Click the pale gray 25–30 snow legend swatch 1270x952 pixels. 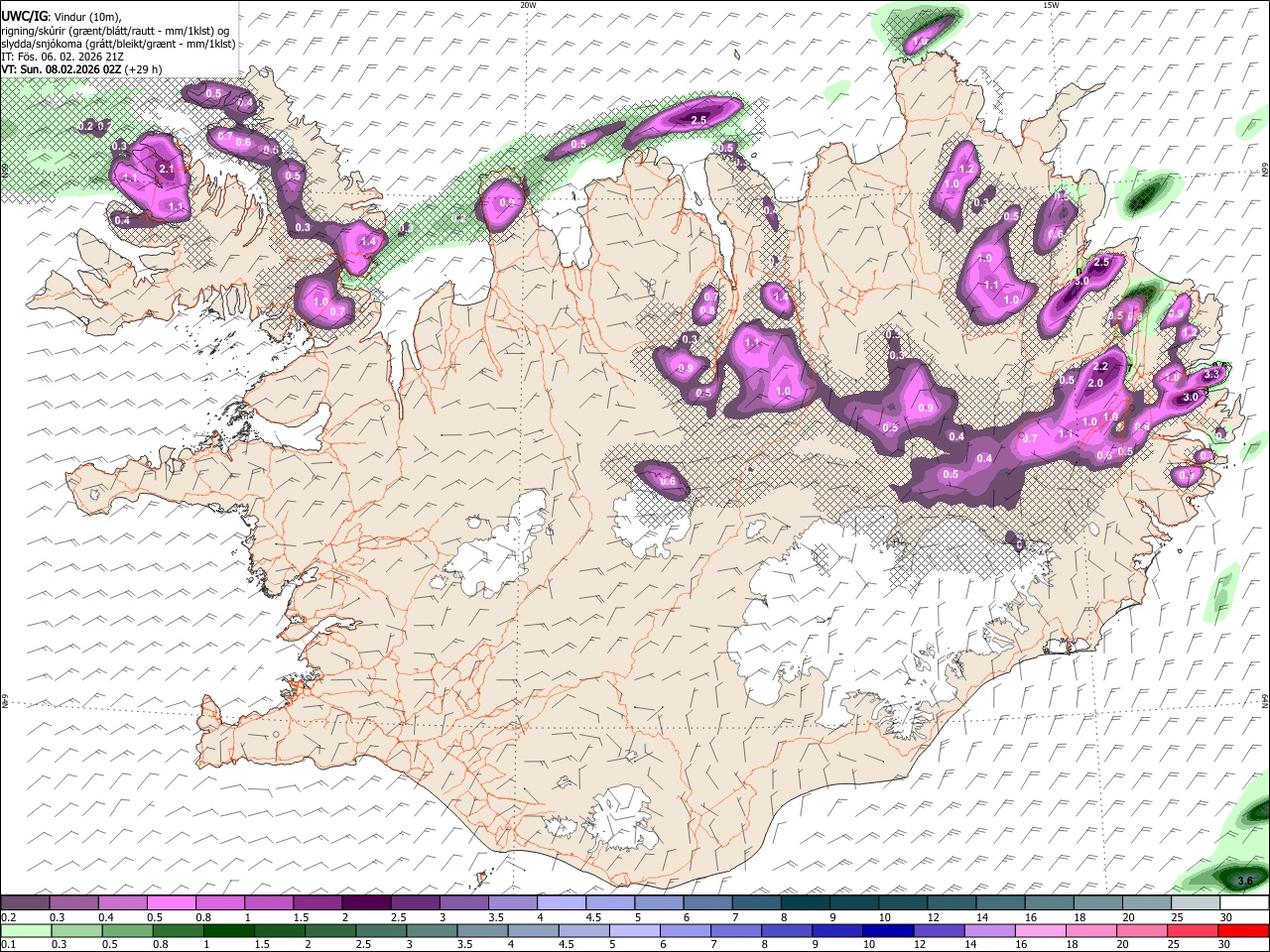coord(1195,903)
